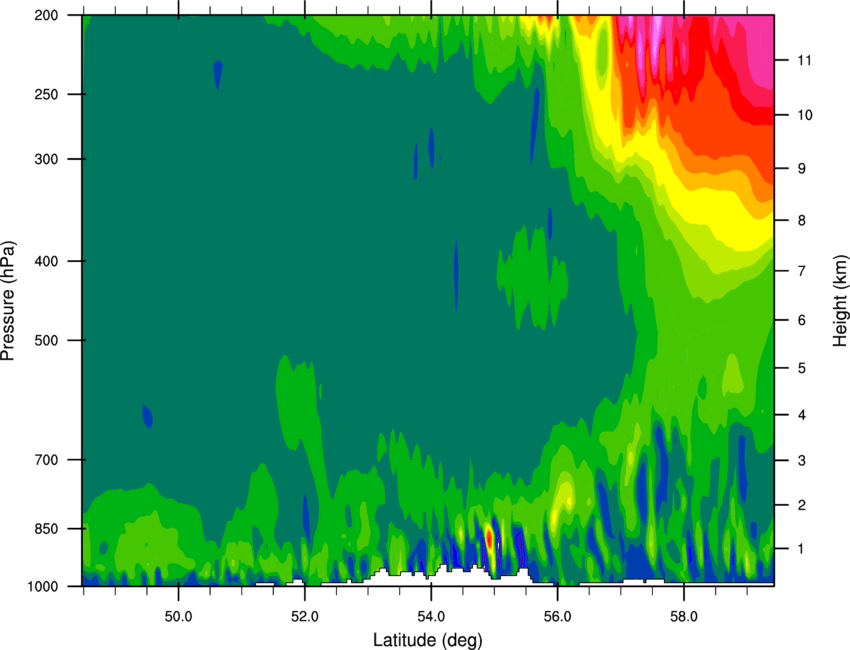Pick the 11 km height label
The image size is (850, 650).
tap(805, 60)
